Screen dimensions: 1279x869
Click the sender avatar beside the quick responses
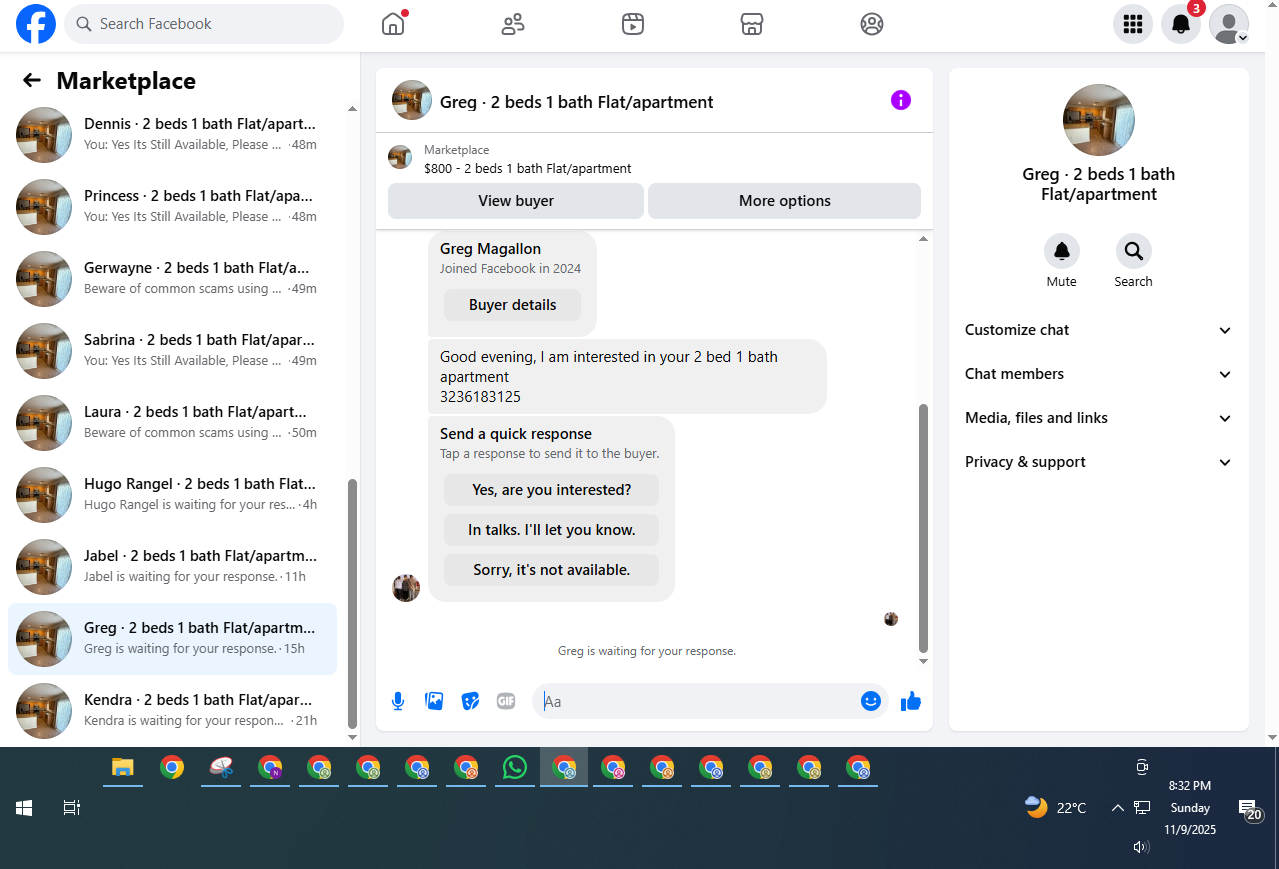pos(406,588)
